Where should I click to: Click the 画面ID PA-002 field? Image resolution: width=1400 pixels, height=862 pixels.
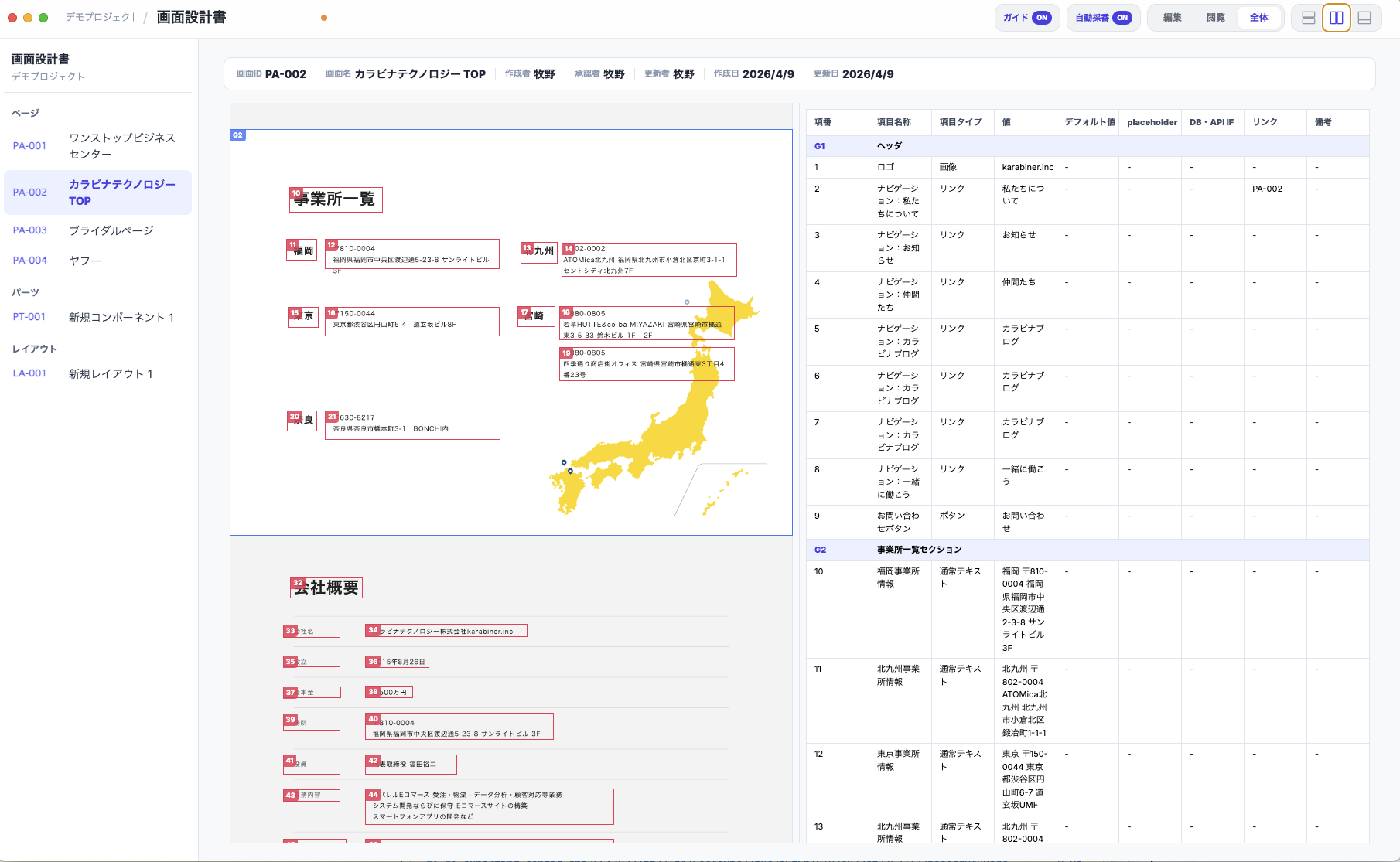[271, 74]
